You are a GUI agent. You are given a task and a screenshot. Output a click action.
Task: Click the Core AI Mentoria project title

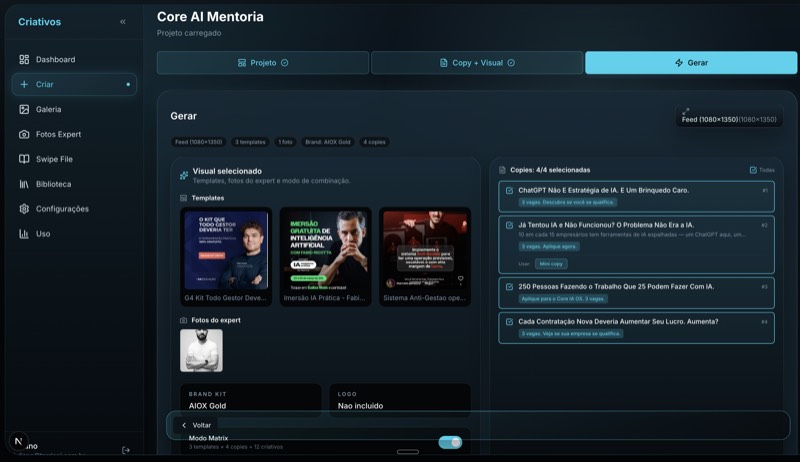coord(210,17)
